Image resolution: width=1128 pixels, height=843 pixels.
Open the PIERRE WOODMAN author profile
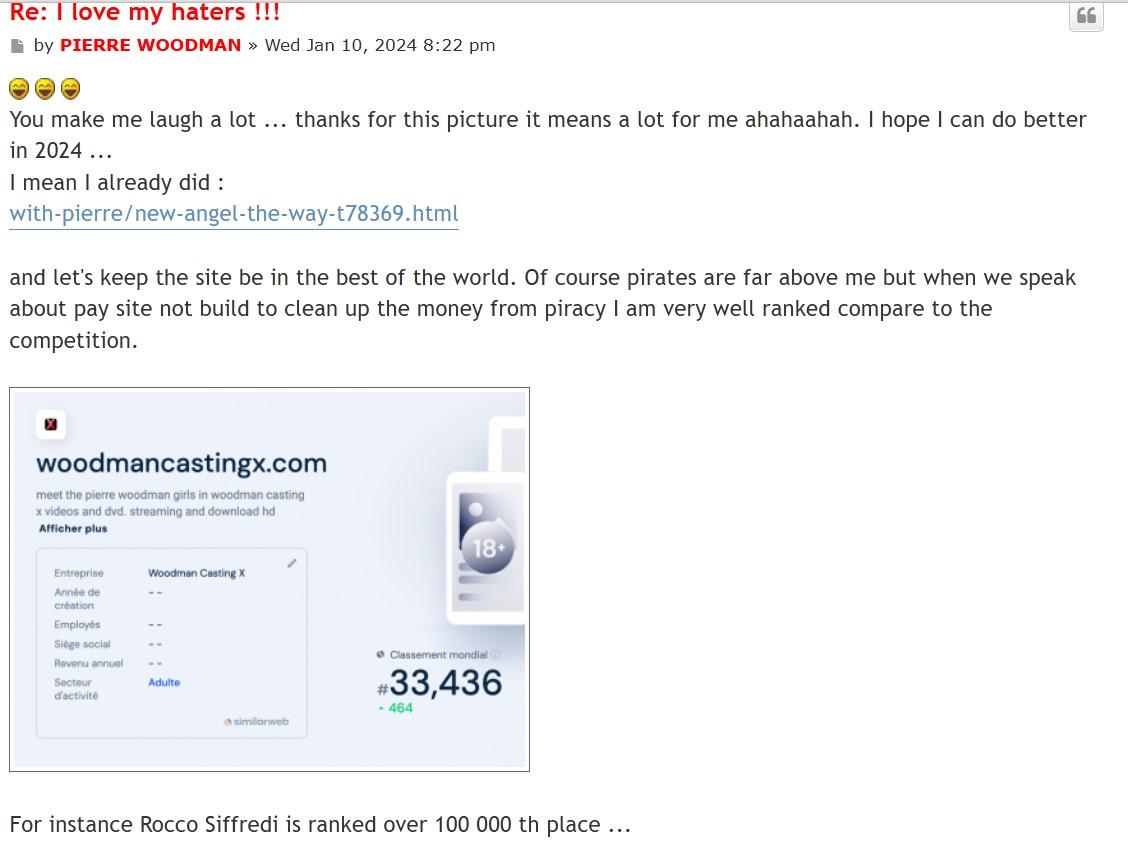coord(150,45)
